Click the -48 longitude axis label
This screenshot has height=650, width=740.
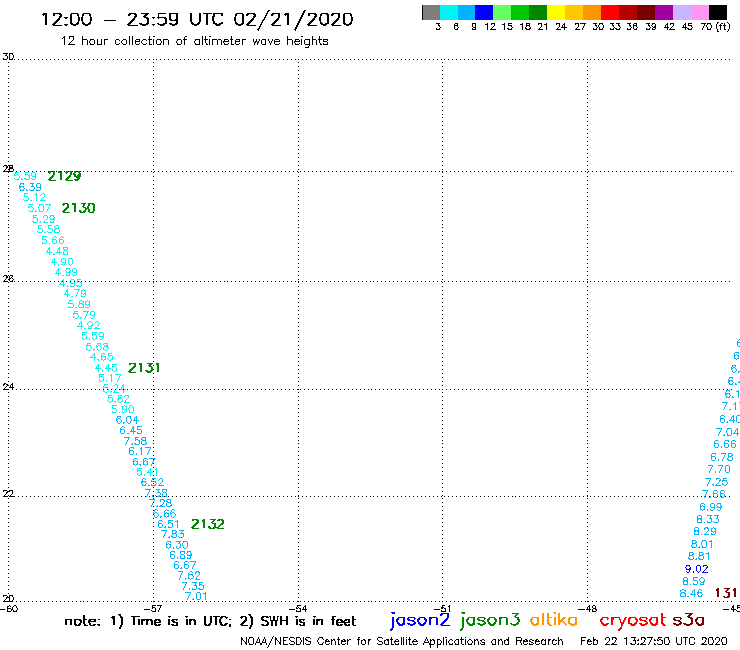pos(588,608)
